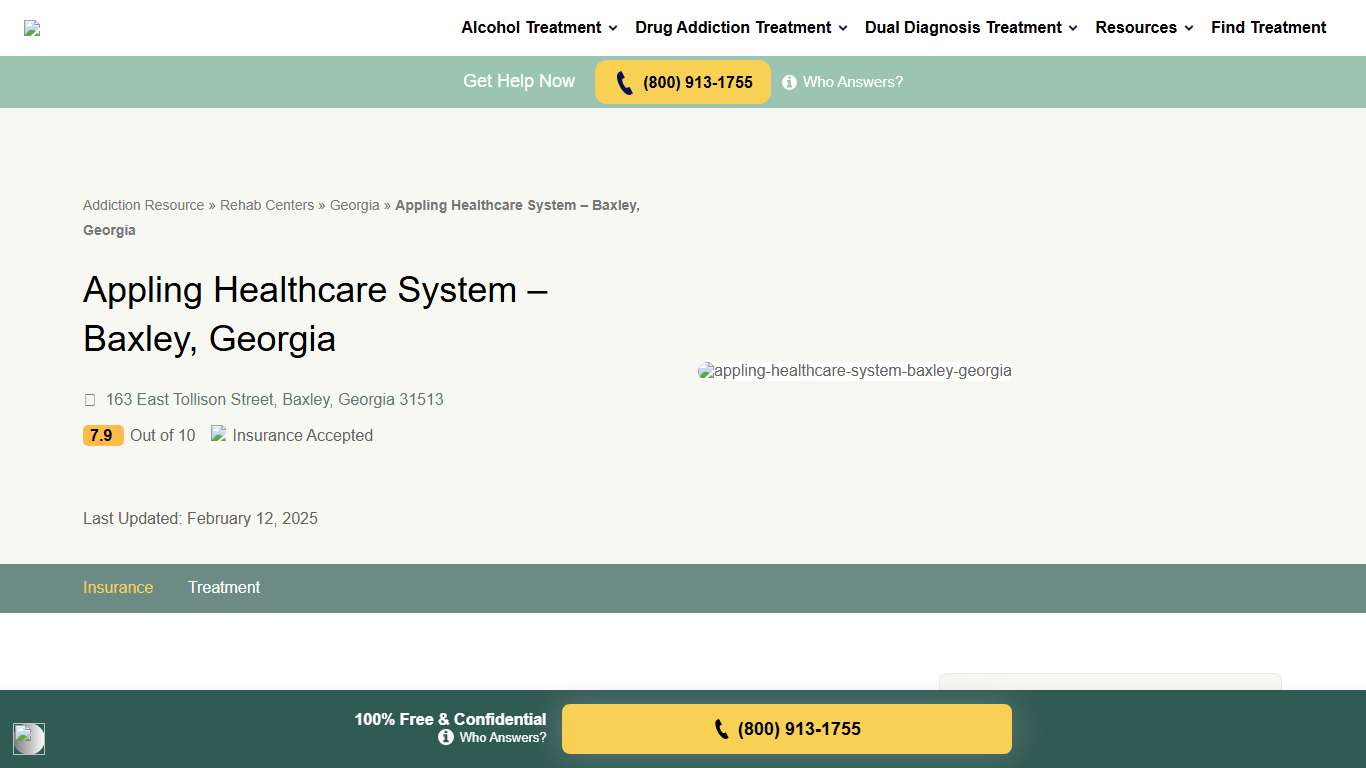Click the info icon in the confidential footer bar
The width and height of the screenshot is (1366, 768).
[x=446, y=737]
